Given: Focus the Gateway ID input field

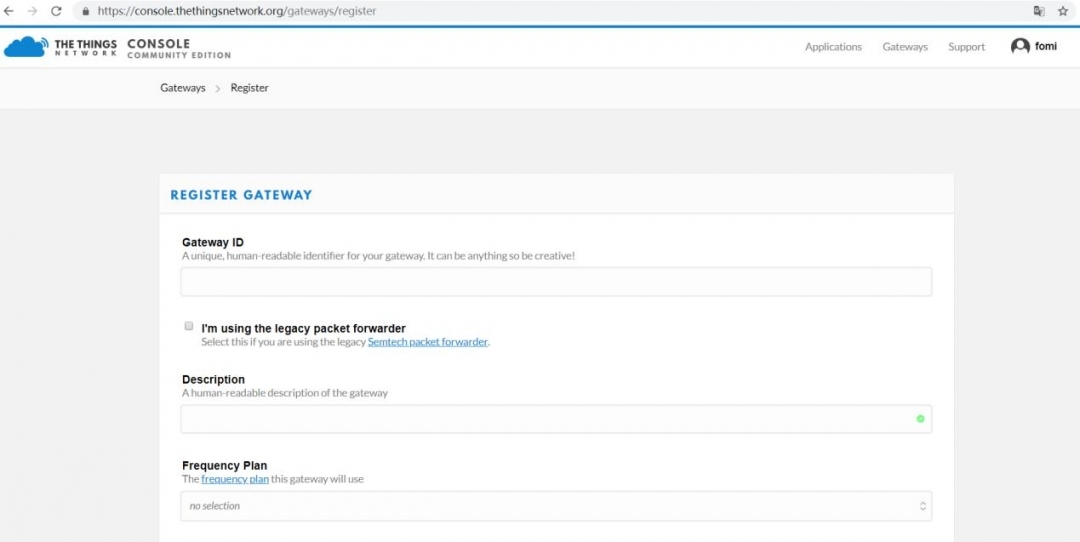Looking at the screenshot, I should pos(556,282).
